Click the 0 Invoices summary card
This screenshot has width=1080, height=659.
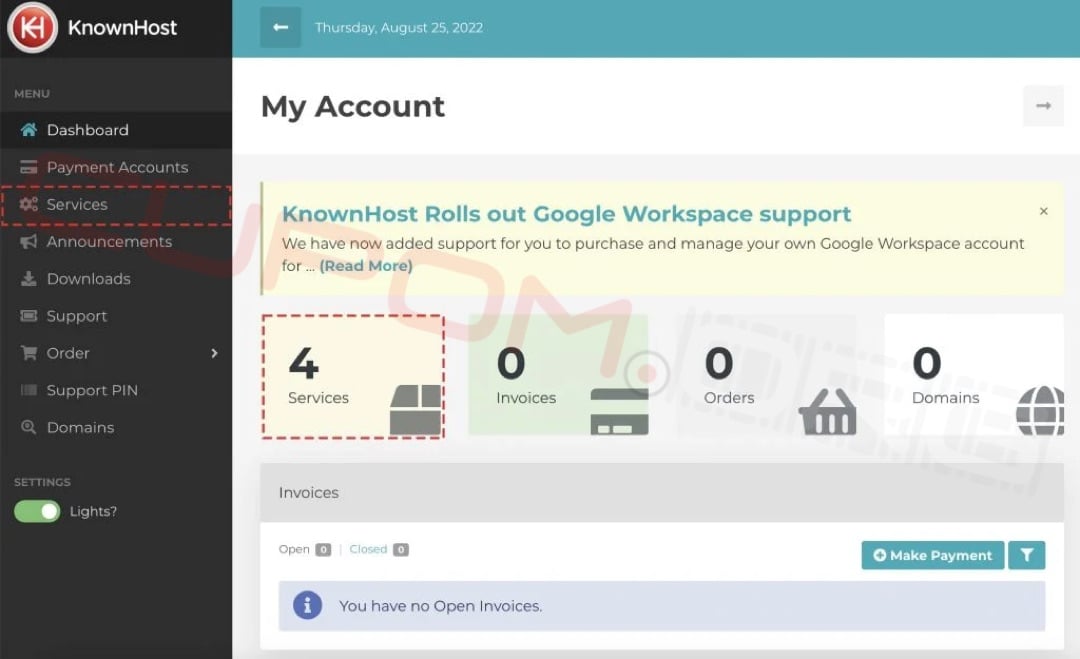(x=559, y=375)
